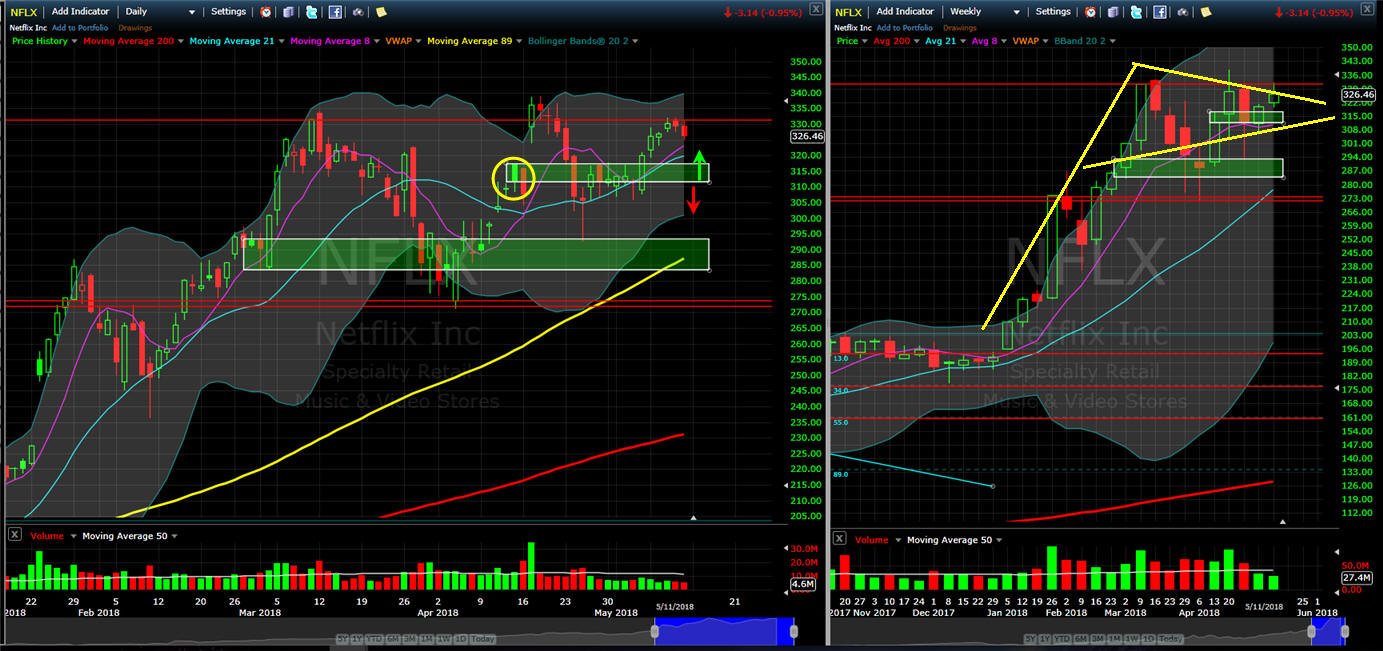Select 5Y range under Daily chart
This screenshot has width=1383, height=651.
(342, 639)
